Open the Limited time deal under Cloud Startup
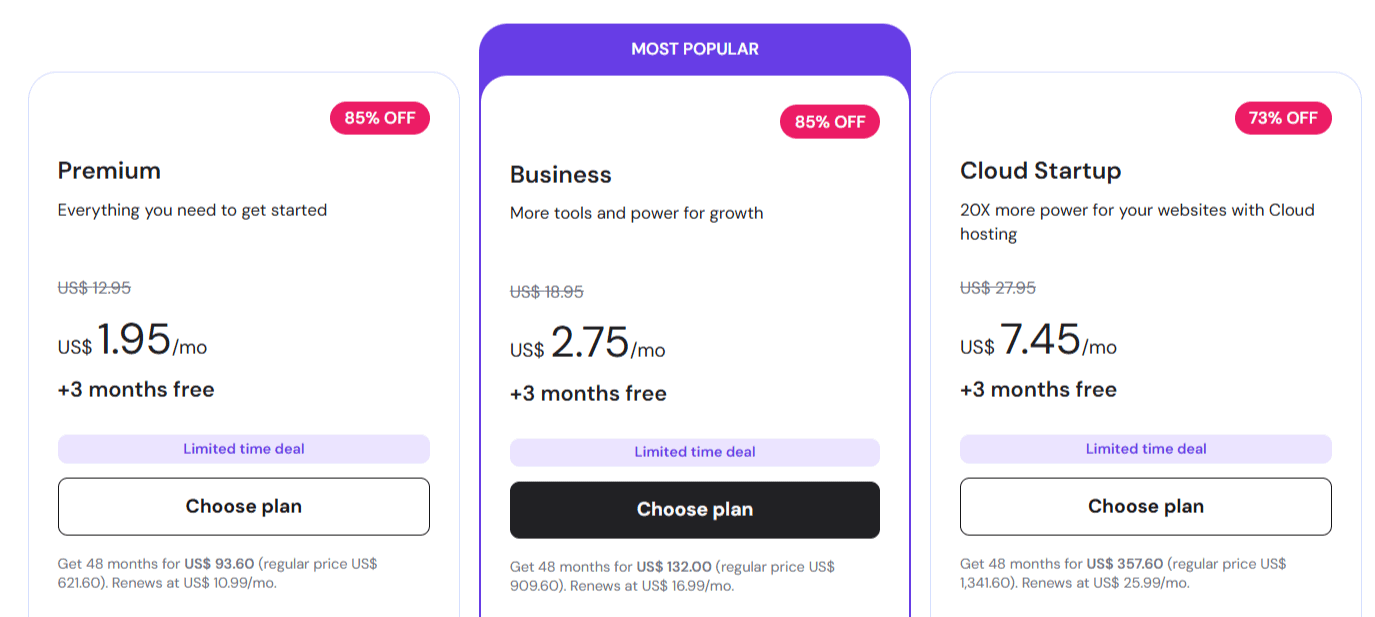Image resolution: width=1375 pixels, height=617 pixels. coord(1145,448)
